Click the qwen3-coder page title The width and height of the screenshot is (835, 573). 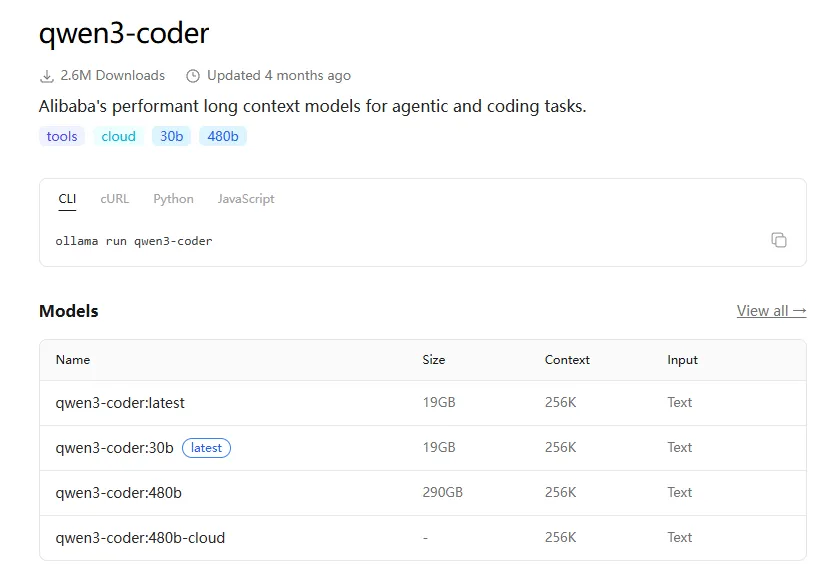tap(124, 33)
